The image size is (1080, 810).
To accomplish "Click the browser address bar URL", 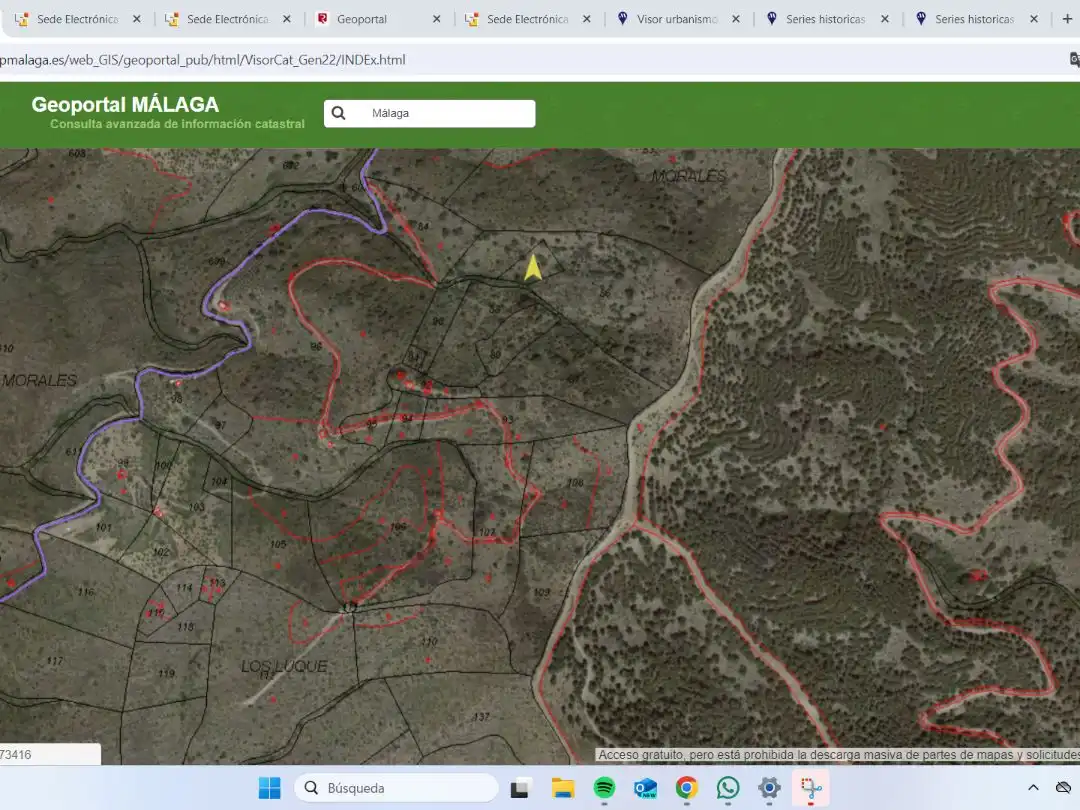I will [x=202, y=60].
